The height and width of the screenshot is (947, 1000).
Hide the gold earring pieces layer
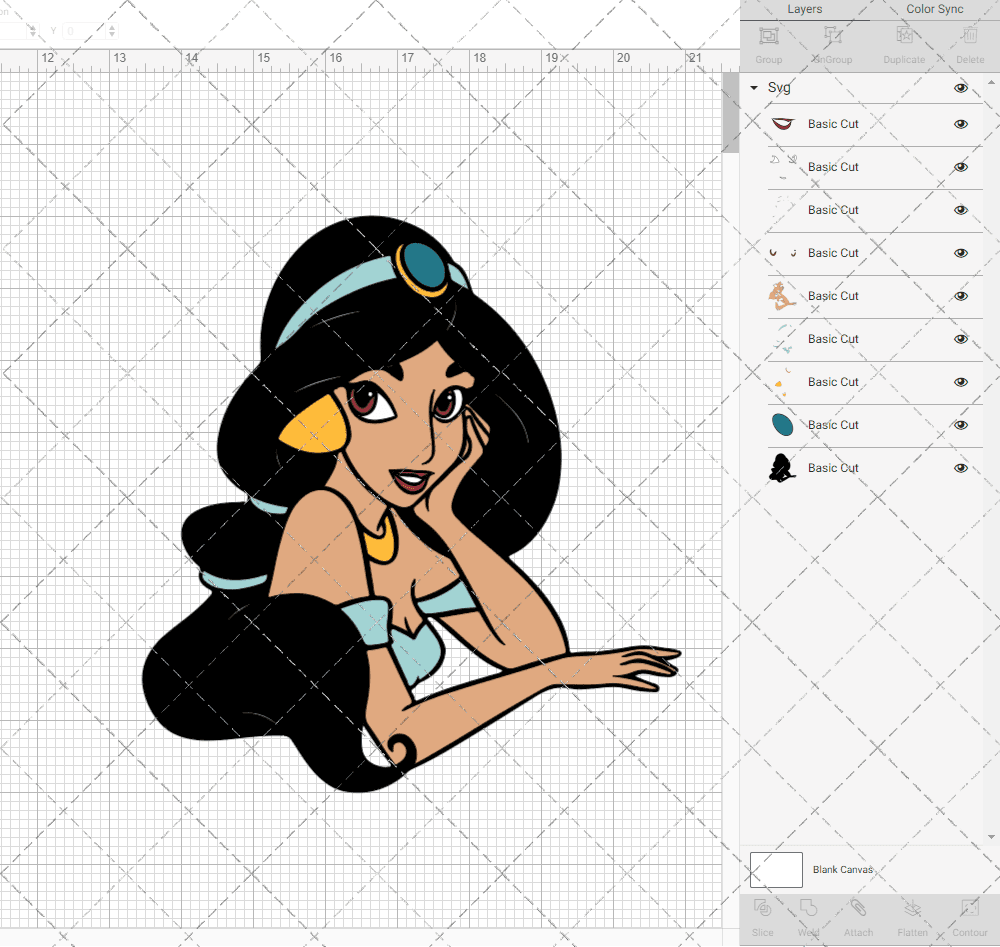961,382
